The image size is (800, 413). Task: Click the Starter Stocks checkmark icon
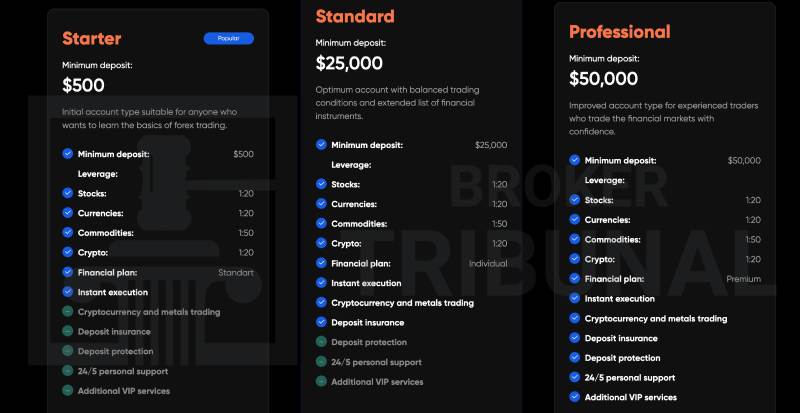point(68,193)
